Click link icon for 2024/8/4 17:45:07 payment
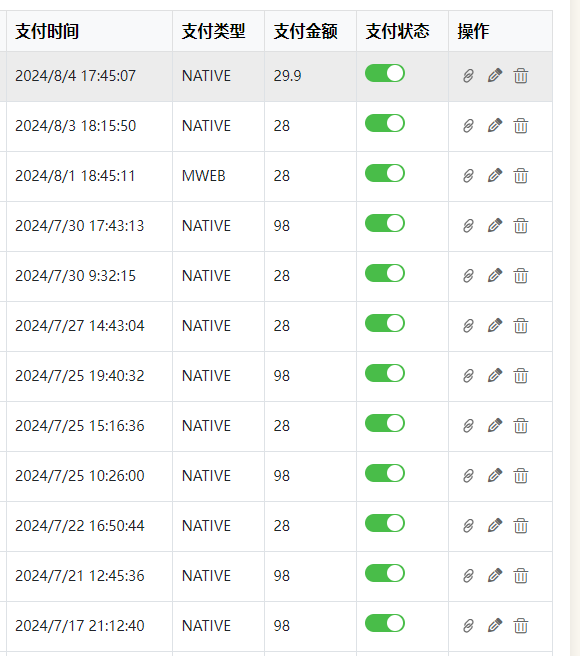580x656 pixels. [468, 76]
